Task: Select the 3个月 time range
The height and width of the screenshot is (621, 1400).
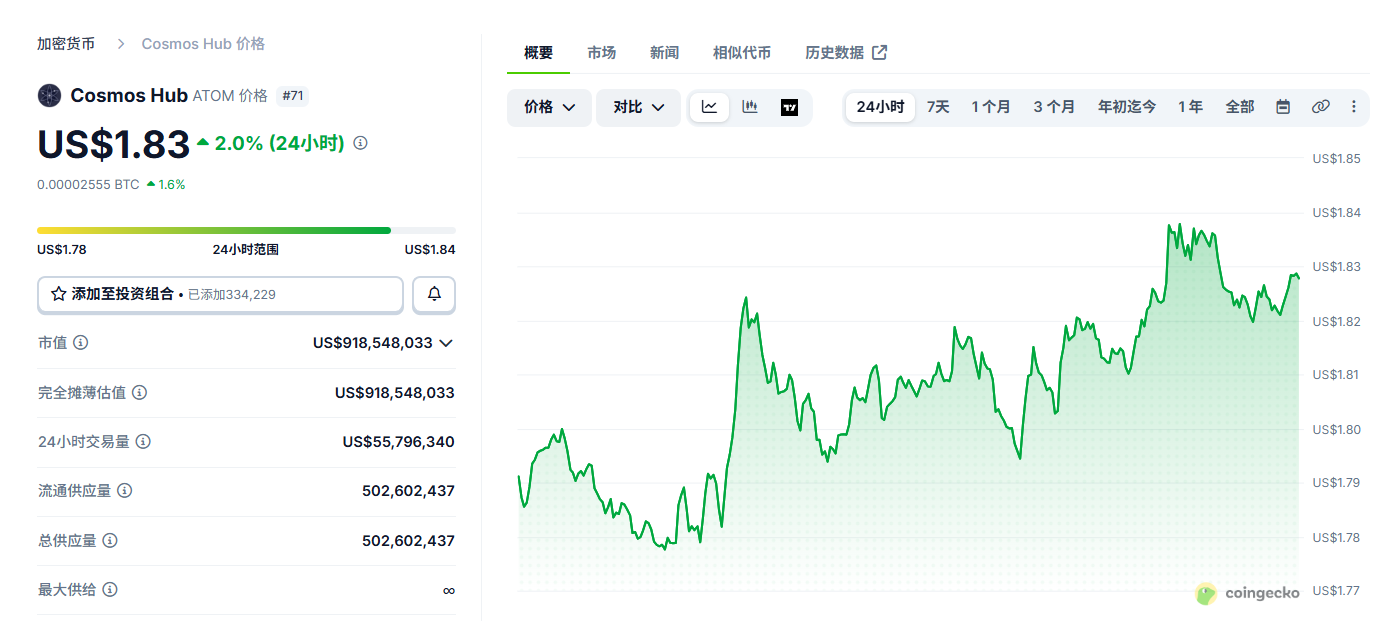Action: click(x=1054, y=107)
